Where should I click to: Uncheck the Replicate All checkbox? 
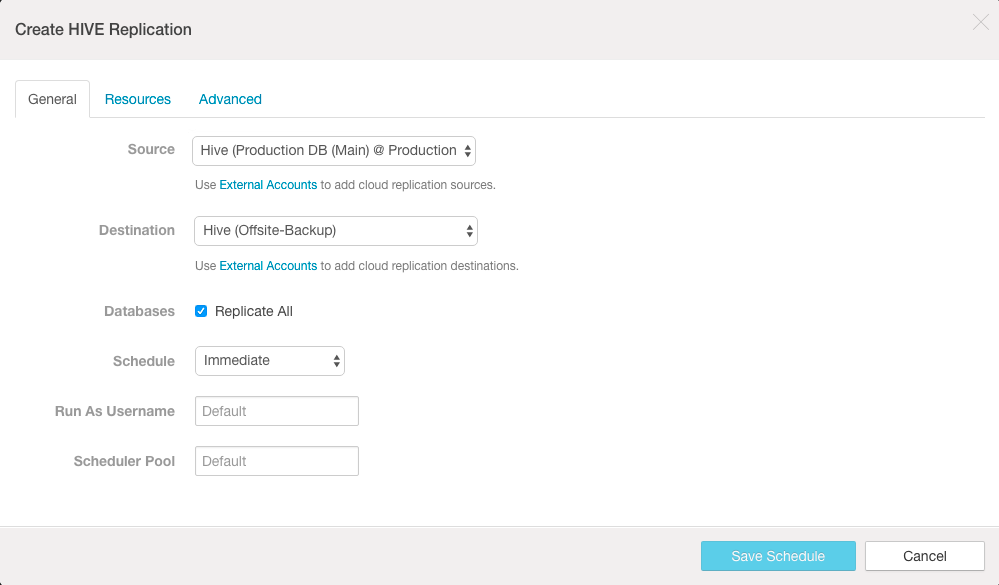(201, 311)
